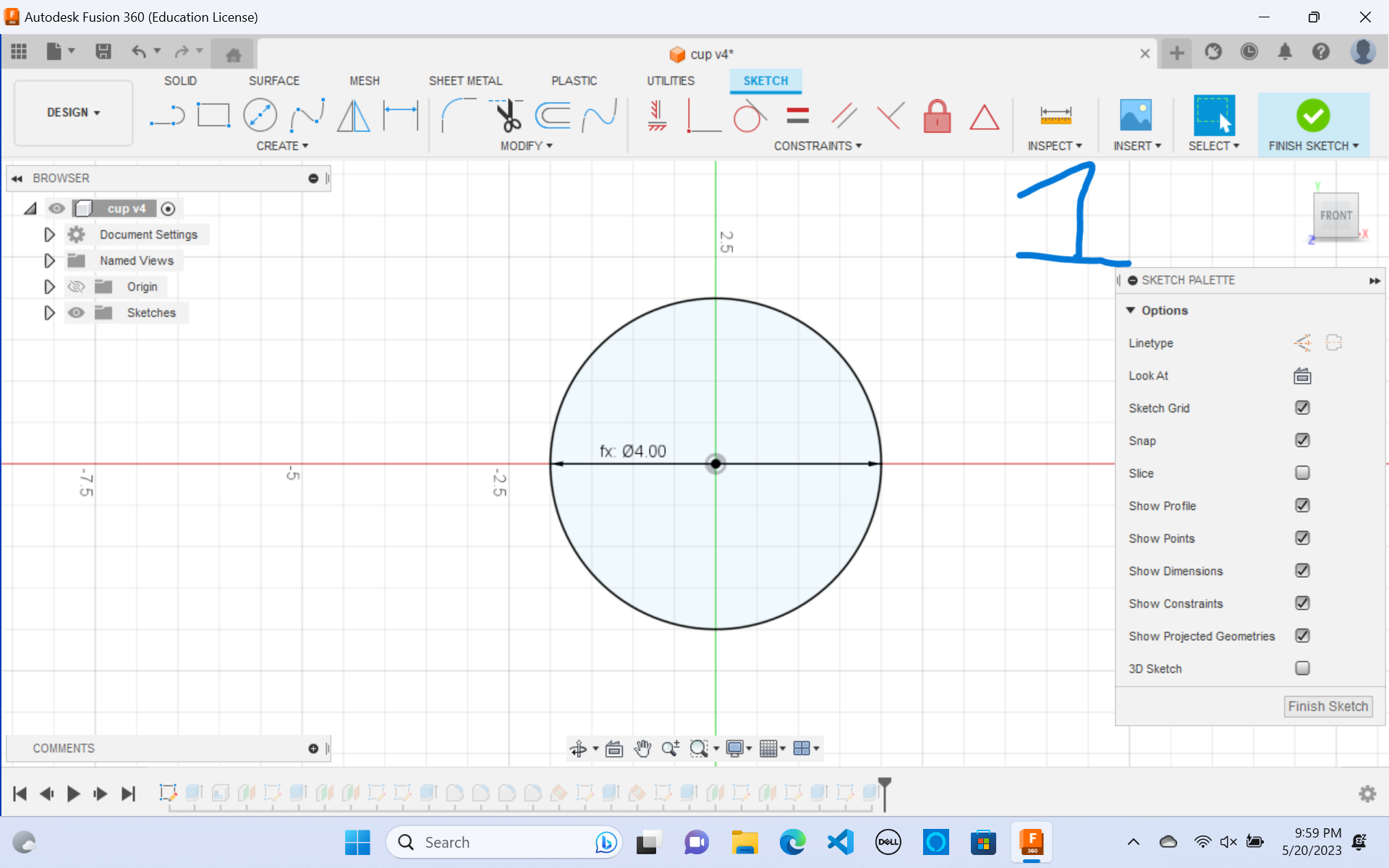Click Finish Sketch in the Sketch Palette
Screen dimensions: 1389x868
(1328, 706)
